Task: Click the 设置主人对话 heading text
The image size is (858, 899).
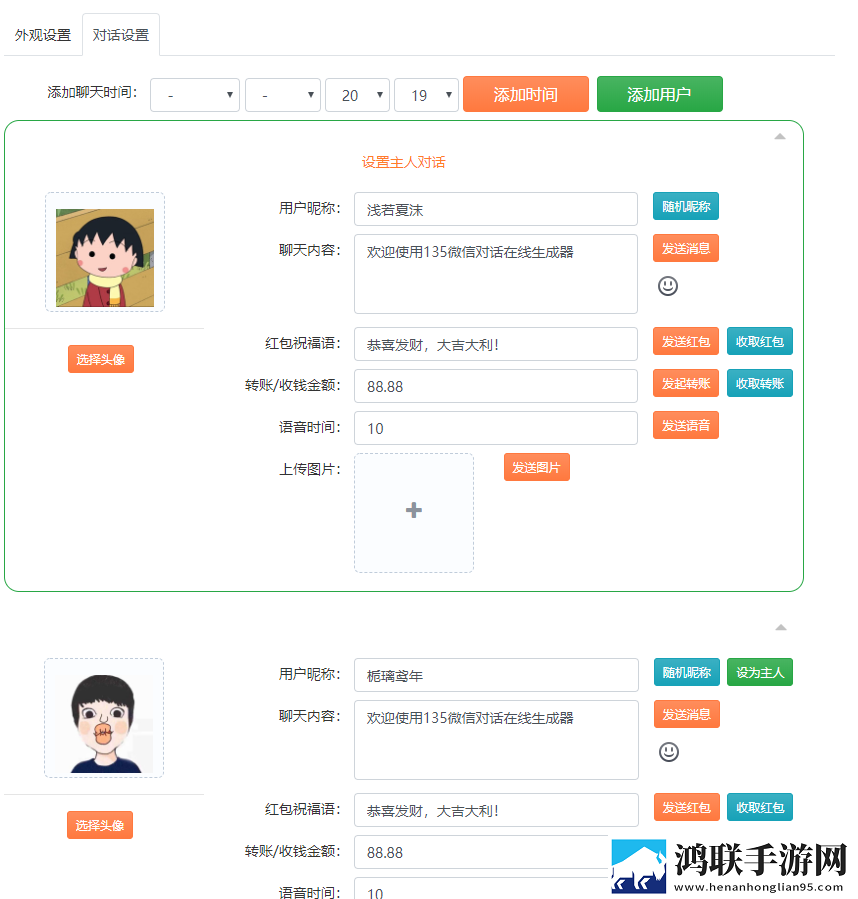Action: [x=403, y=162]
